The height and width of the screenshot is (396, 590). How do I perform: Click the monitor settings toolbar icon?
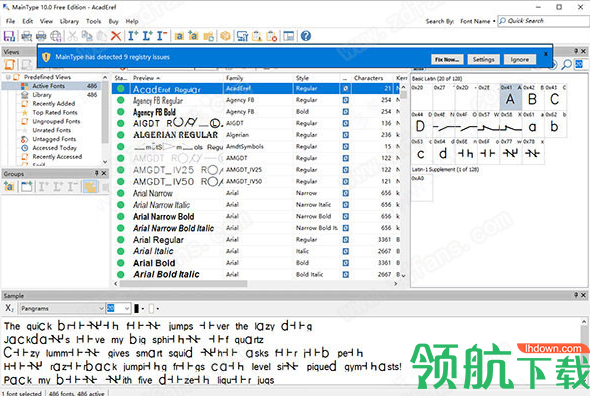coord(242,36)
